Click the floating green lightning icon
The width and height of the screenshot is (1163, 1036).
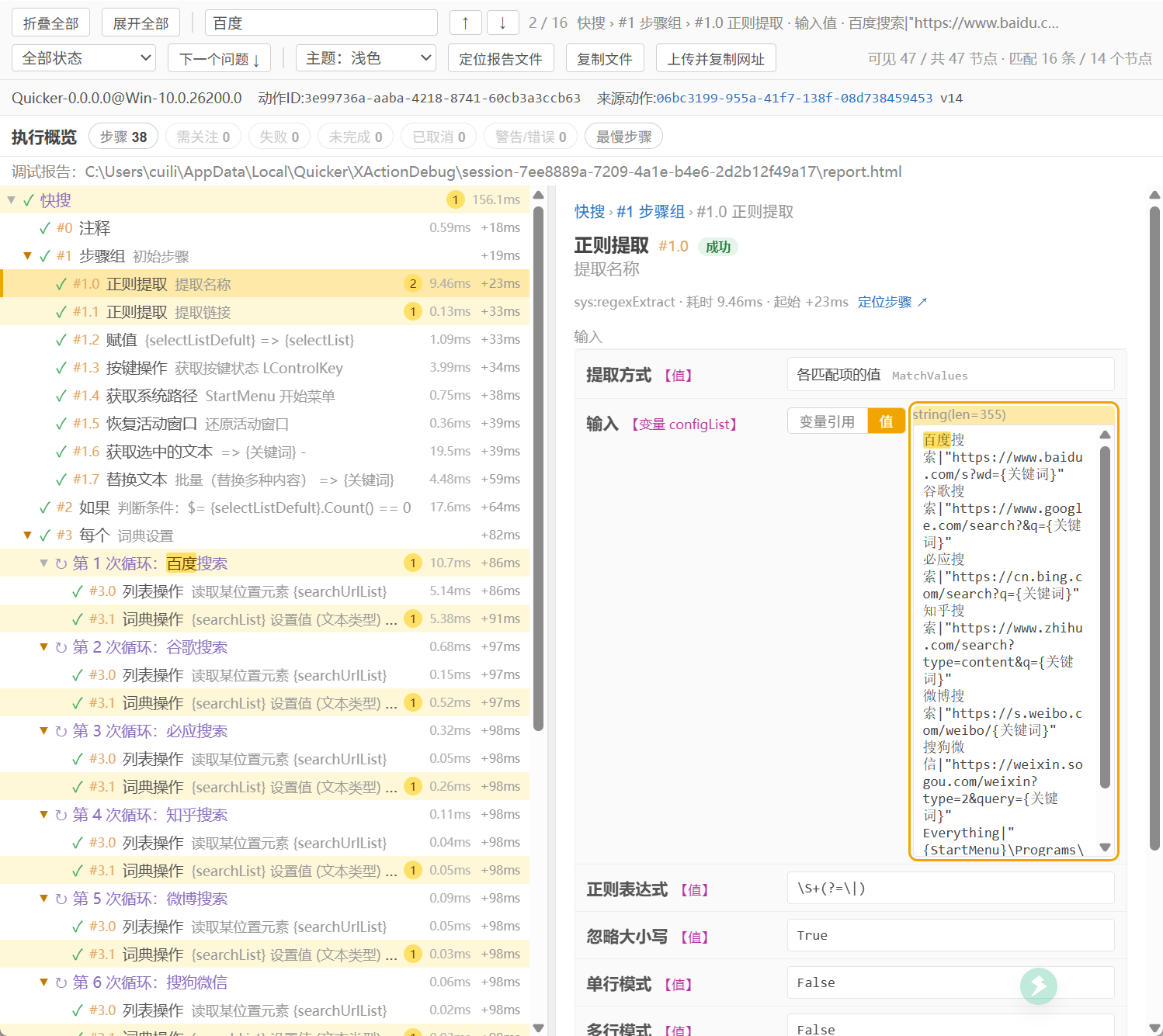[1039, 986]
